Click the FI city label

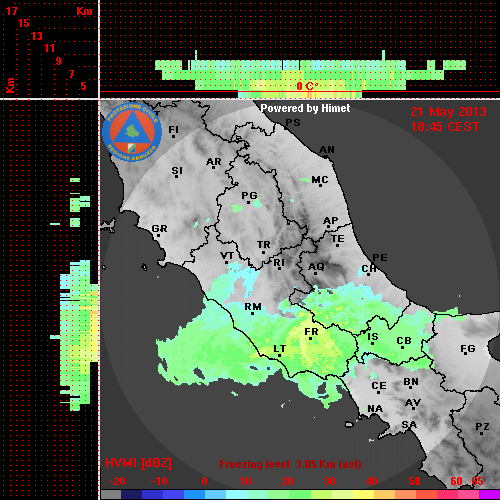[x=174, y=129]
